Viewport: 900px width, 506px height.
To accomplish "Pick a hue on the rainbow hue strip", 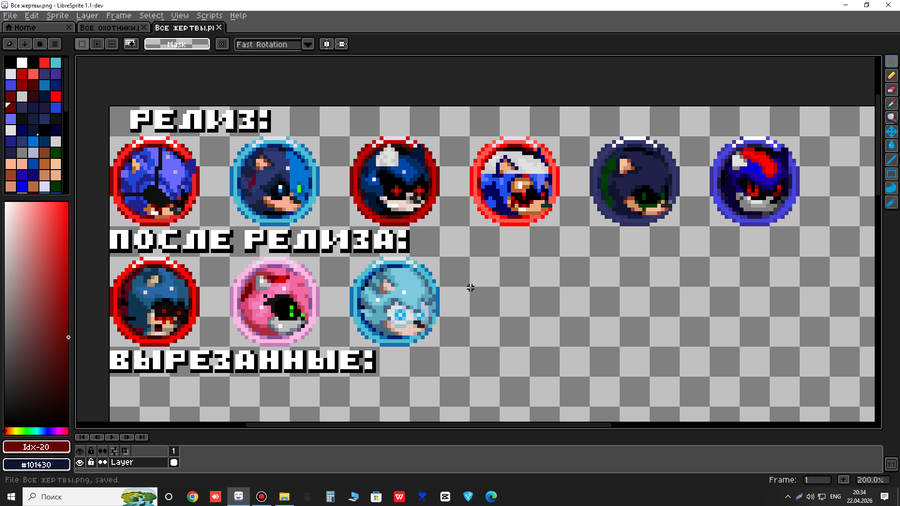I will [x=36, y=431].
